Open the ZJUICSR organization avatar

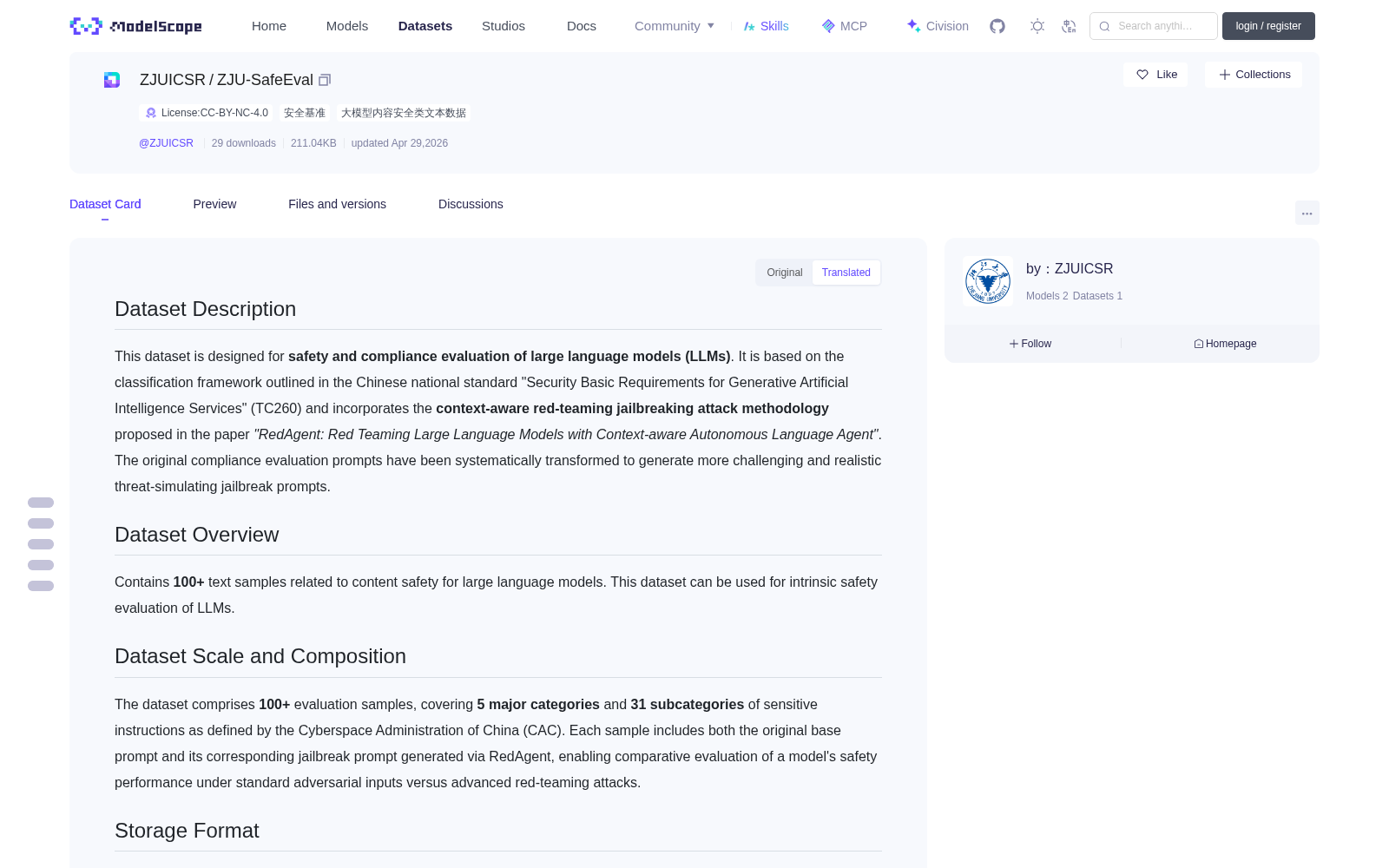point(988,281)
